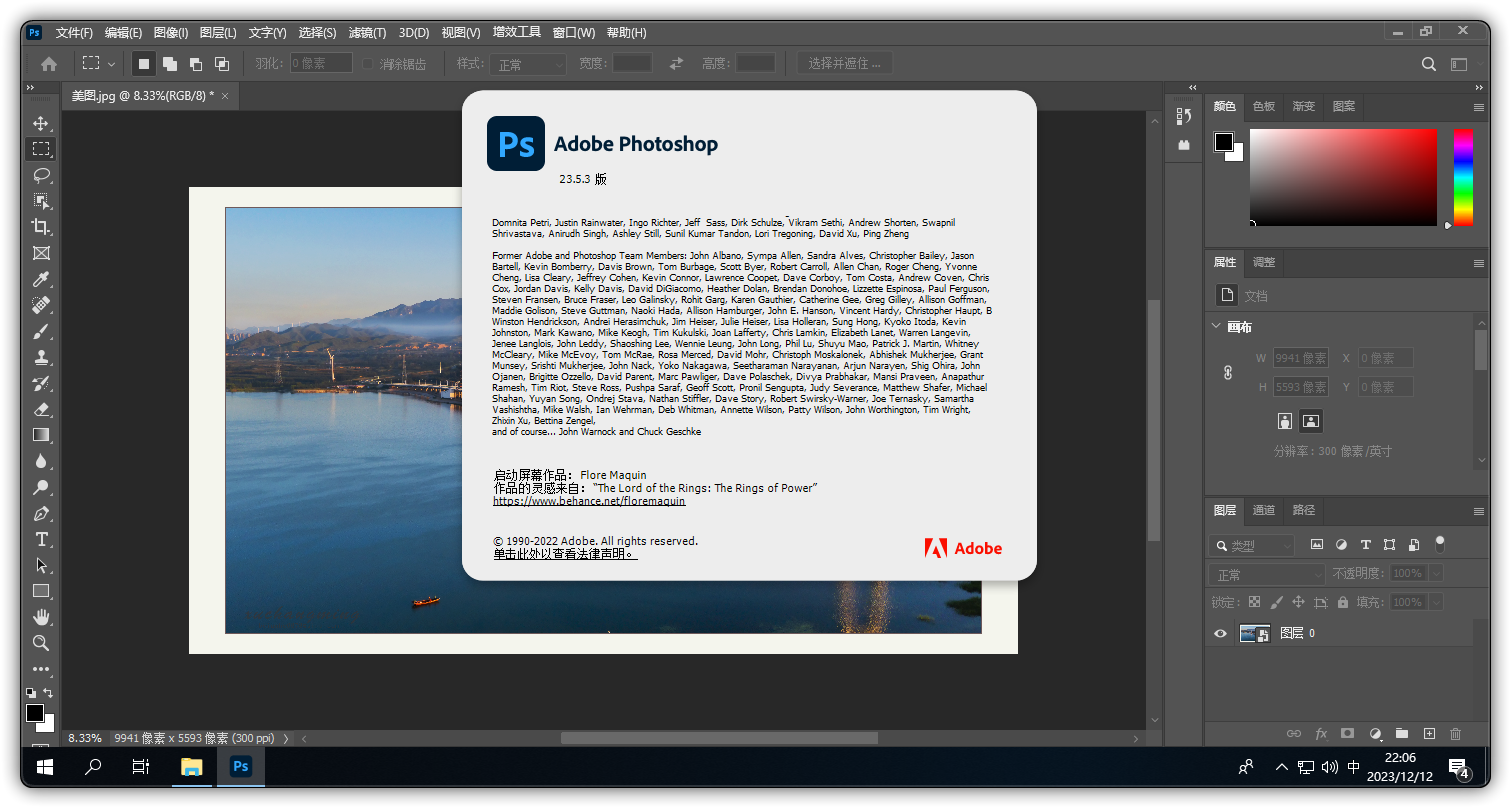Close the 美图.jpg document tab
1511x808 pixels.
tap(225, 96)
